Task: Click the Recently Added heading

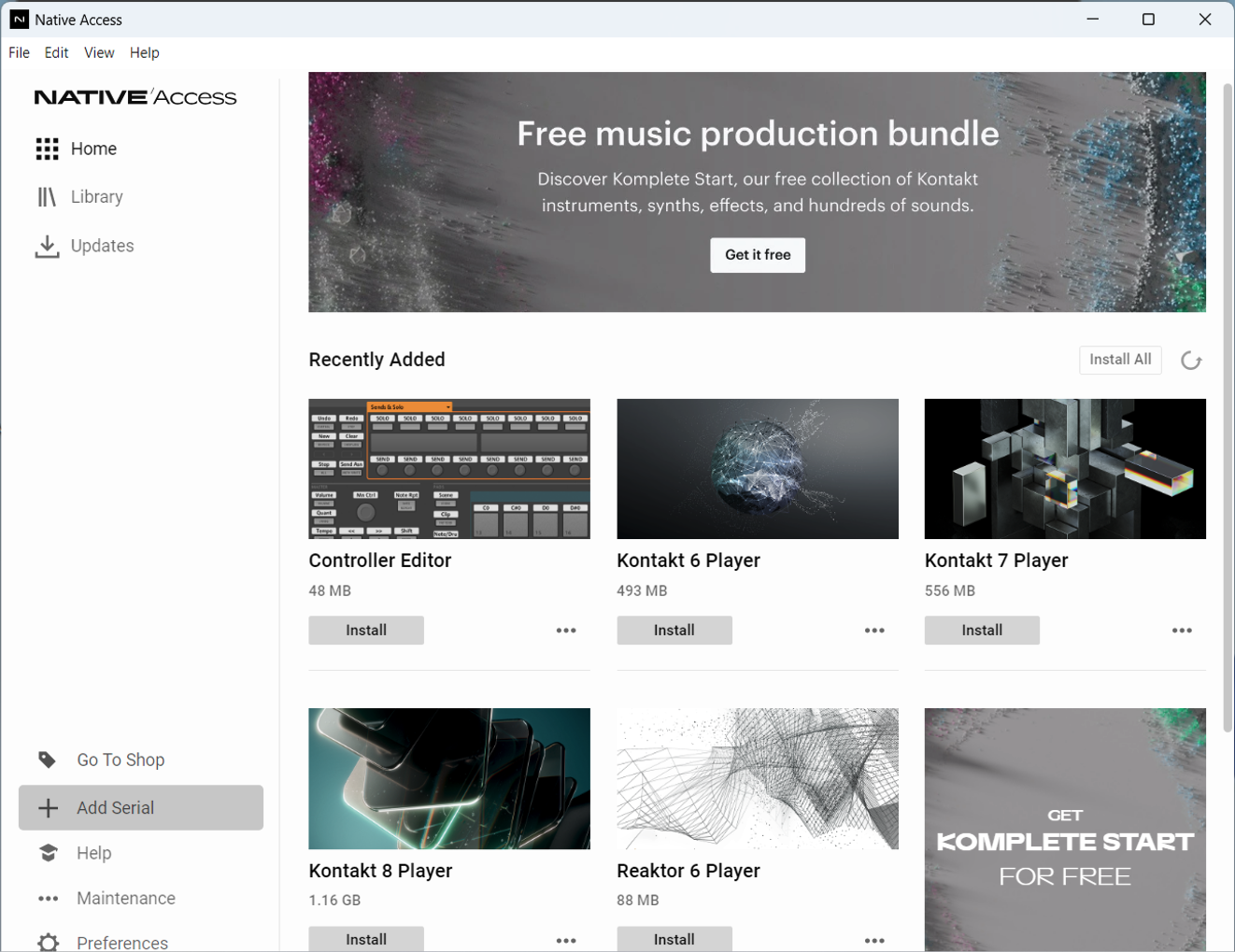Action: point(376,360)
